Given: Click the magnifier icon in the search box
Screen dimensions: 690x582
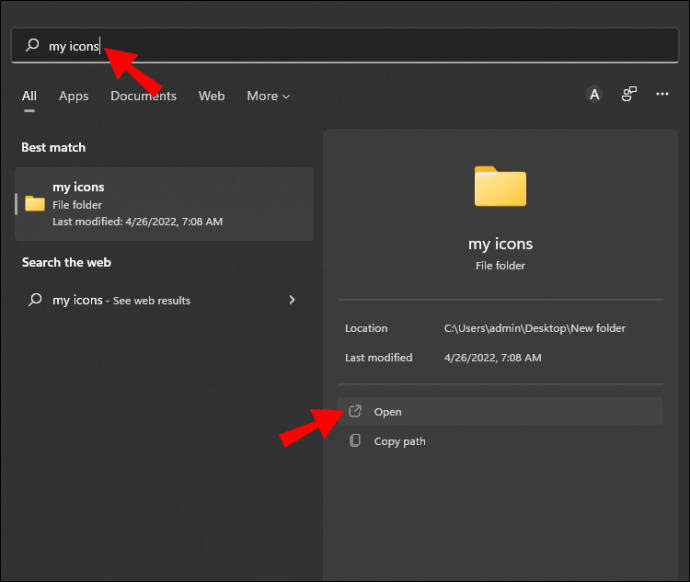Looking at the screenshot, I should (x=33, y=46).
